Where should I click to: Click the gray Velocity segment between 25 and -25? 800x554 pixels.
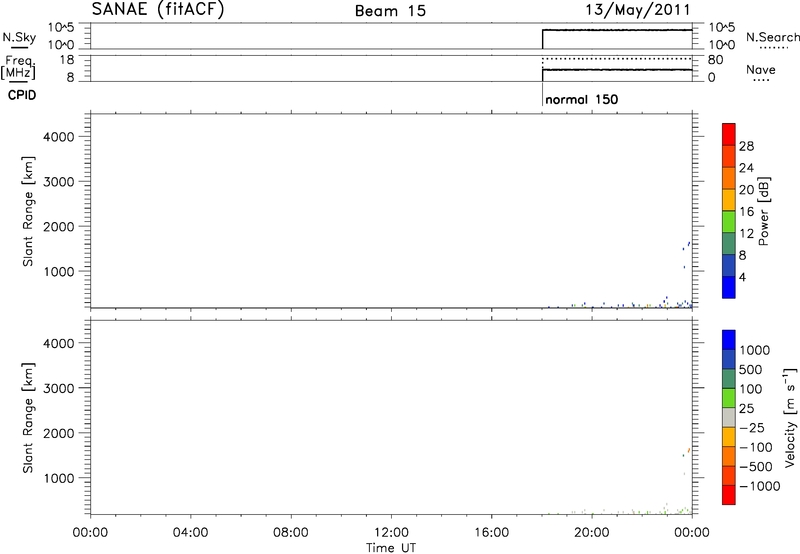[729, 417]
